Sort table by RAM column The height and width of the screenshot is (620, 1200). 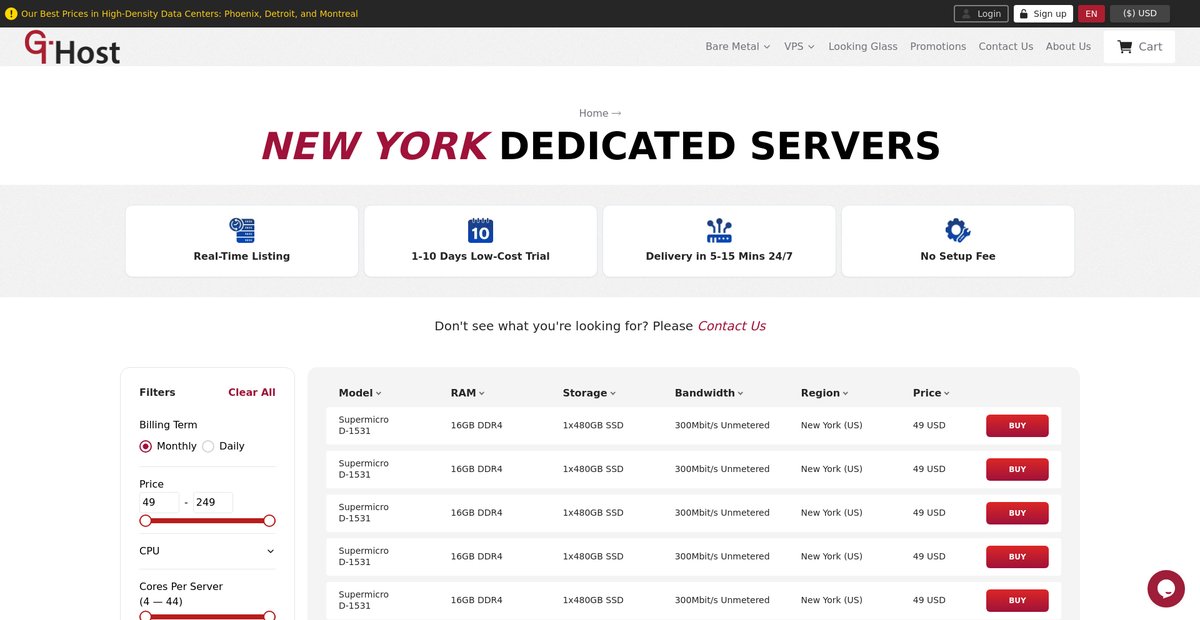(468, 393)
